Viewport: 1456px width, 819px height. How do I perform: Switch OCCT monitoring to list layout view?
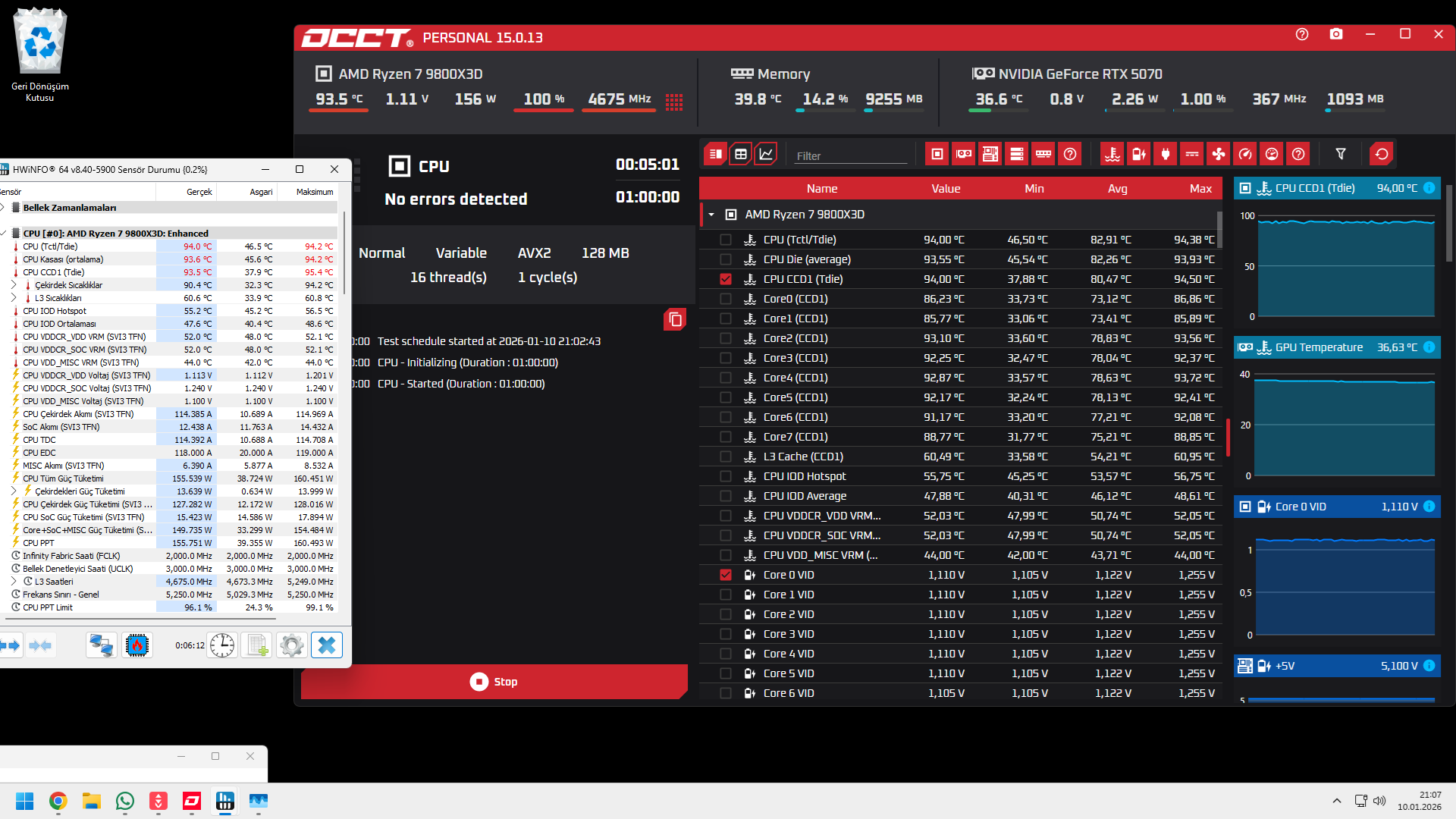[x=715, y=154]
